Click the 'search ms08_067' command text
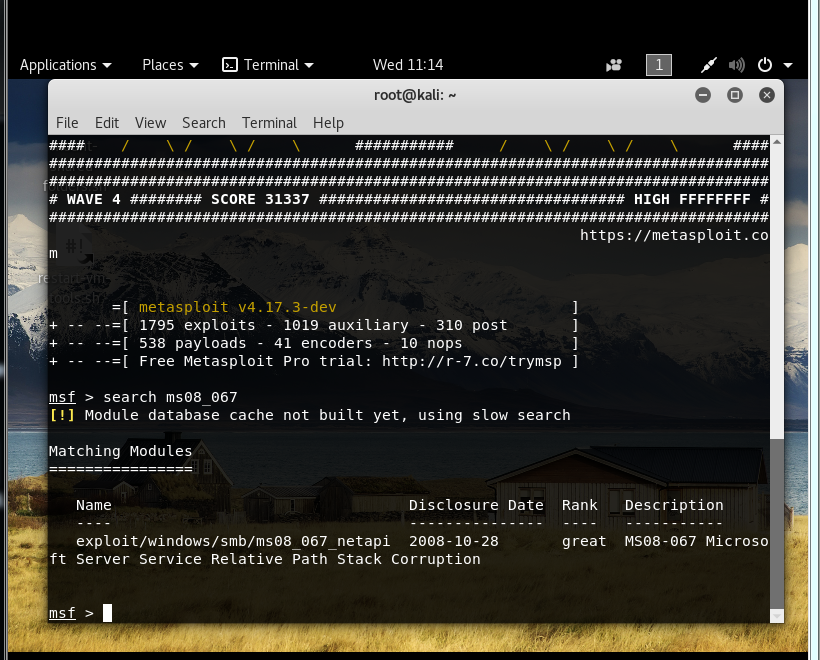The width and height of the screenshot is (820, 660). click(x=170, y=397)
